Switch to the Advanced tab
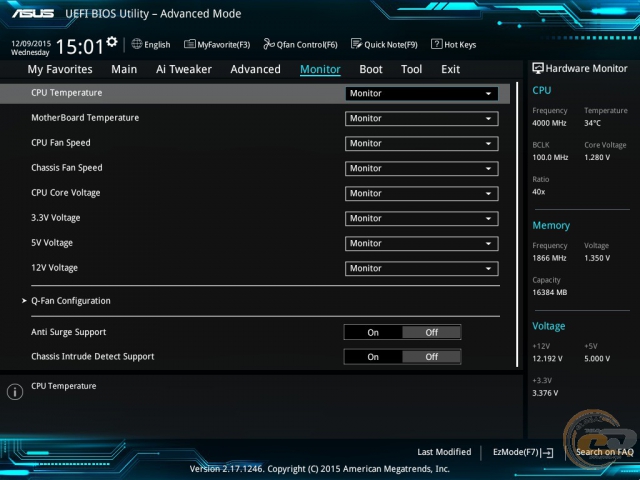The image size is (640, 480). 256,69
